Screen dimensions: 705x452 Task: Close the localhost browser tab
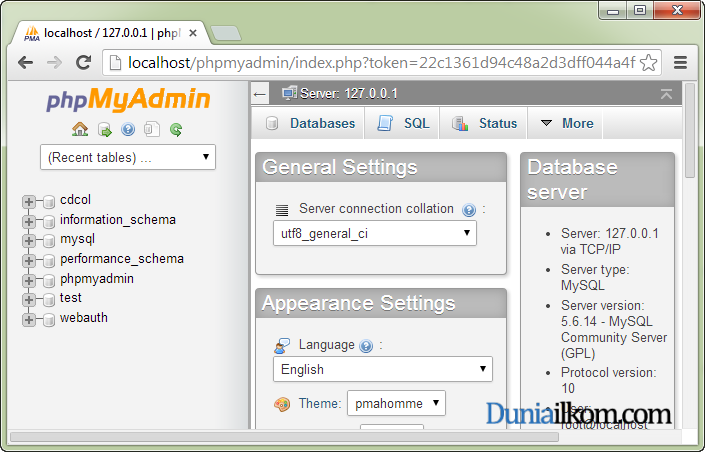193,33
